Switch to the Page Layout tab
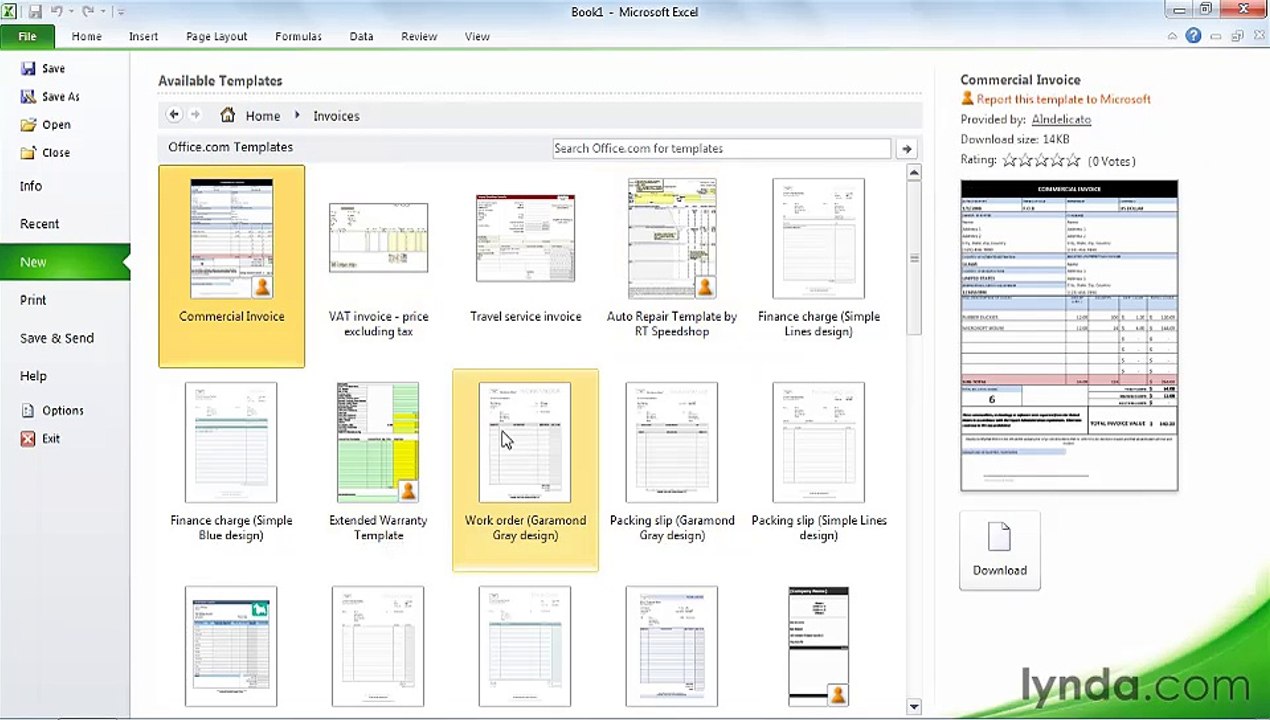 (216, 36)
